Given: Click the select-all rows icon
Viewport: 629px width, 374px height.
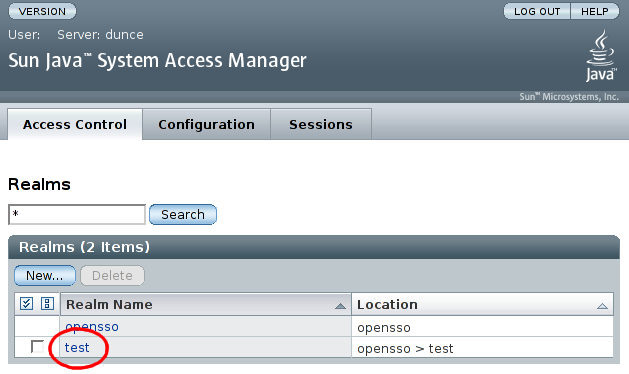Looking at the screenshot, I should [26, 303].
